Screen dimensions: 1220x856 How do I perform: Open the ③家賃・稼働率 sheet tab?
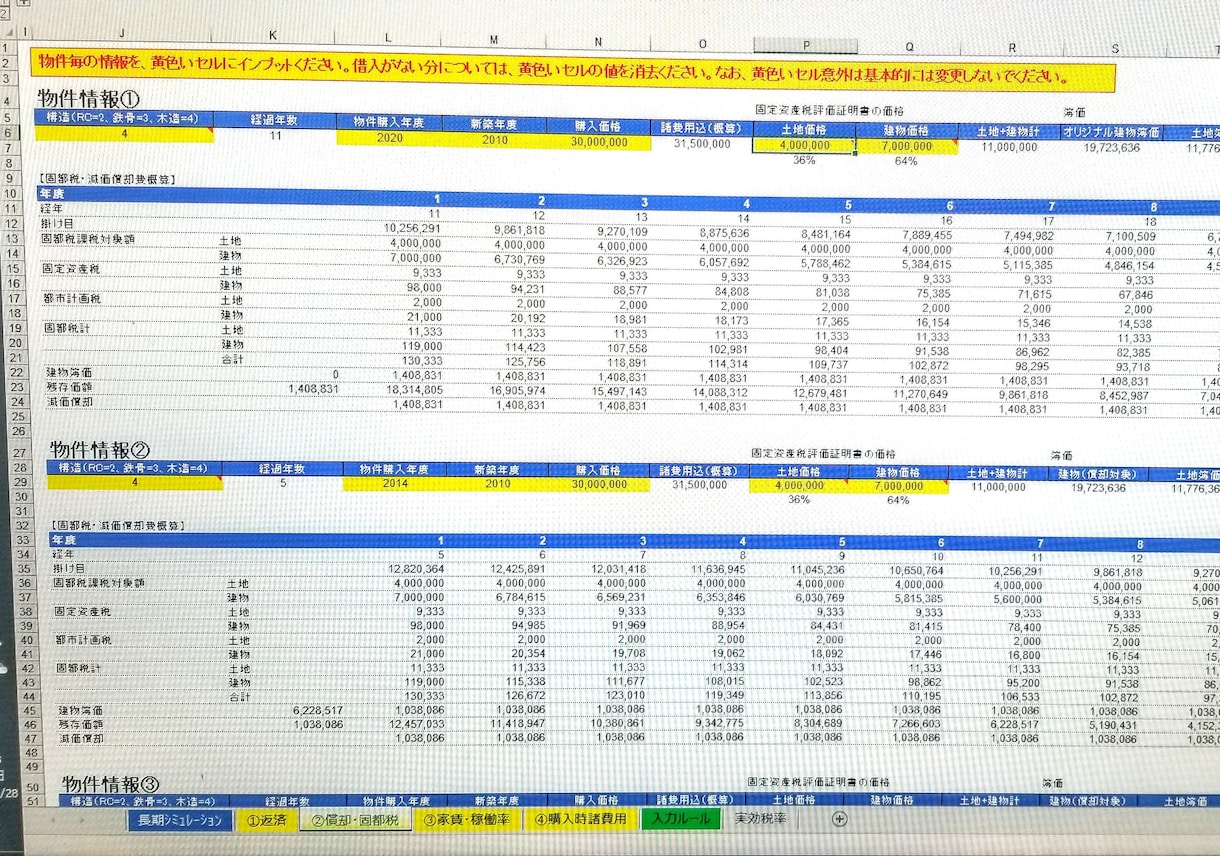468,820
